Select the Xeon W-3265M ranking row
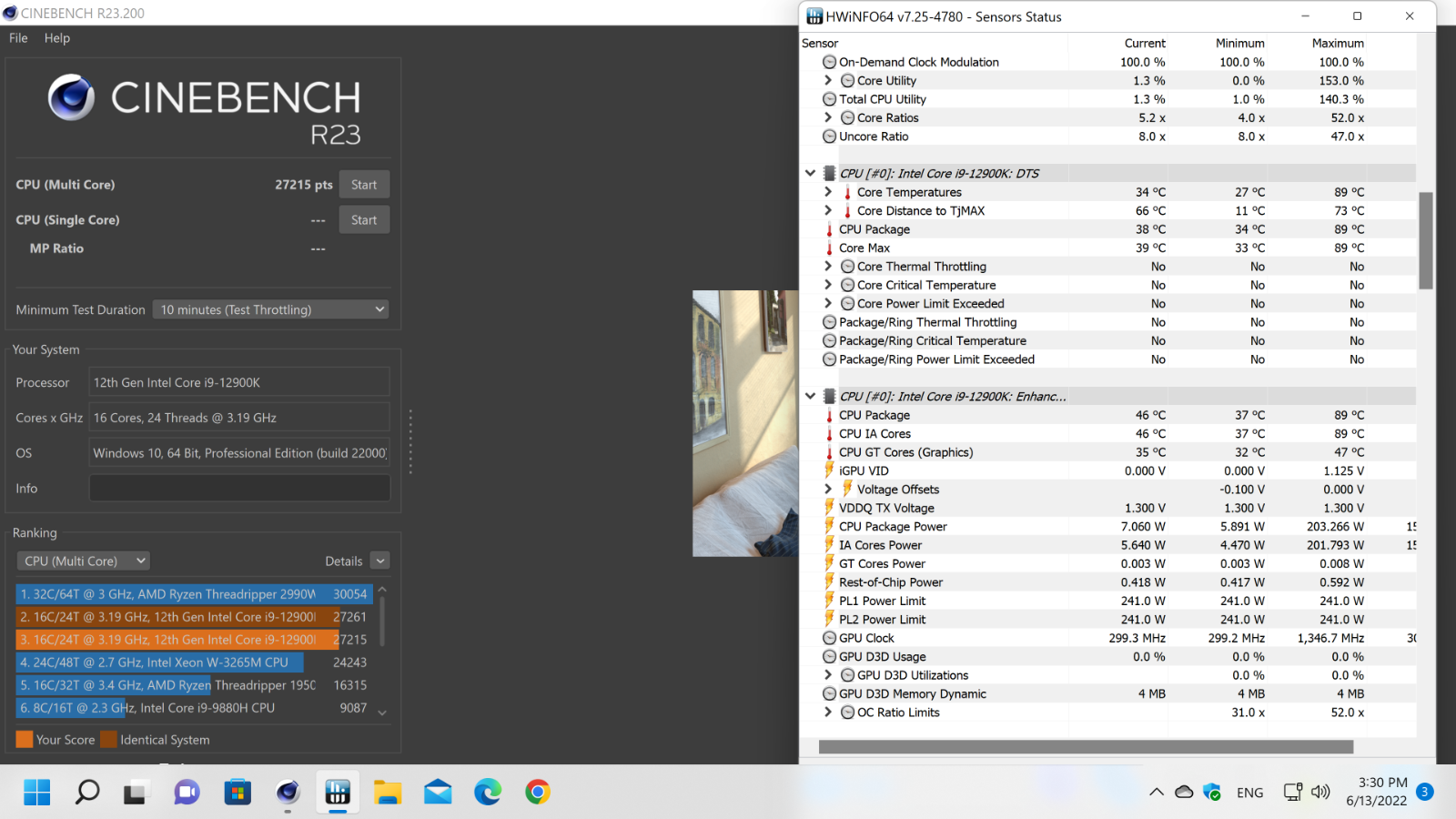Screen dimensions: 1456x819 point(194,662)
